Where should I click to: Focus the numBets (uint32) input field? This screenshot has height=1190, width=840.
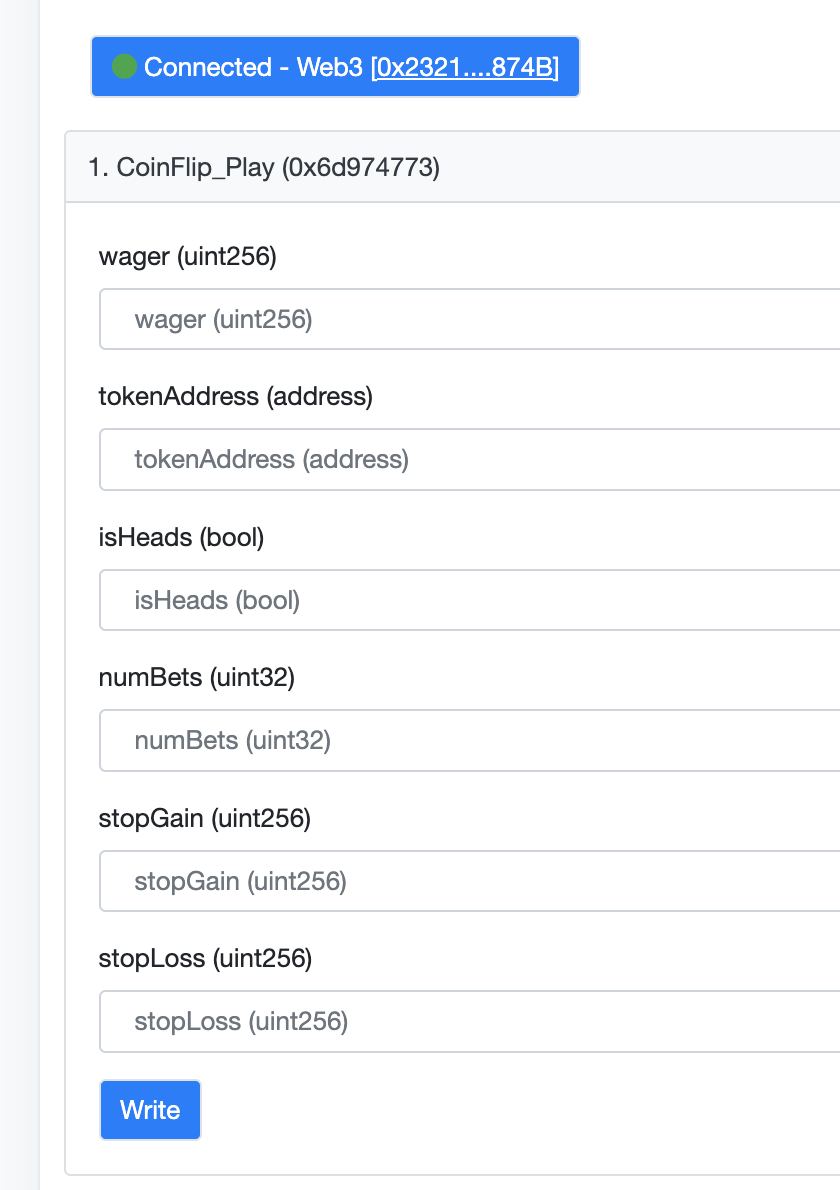470,741
